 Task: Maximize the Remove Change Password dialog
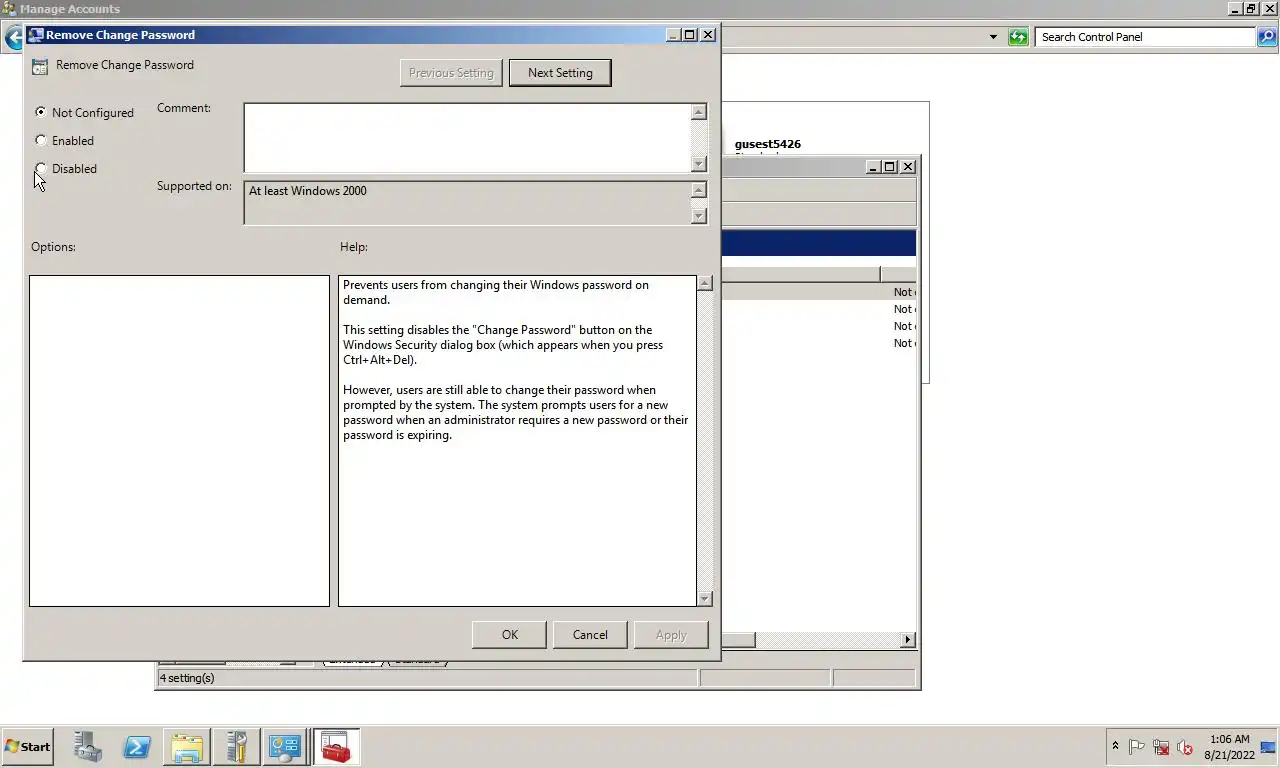689,34
